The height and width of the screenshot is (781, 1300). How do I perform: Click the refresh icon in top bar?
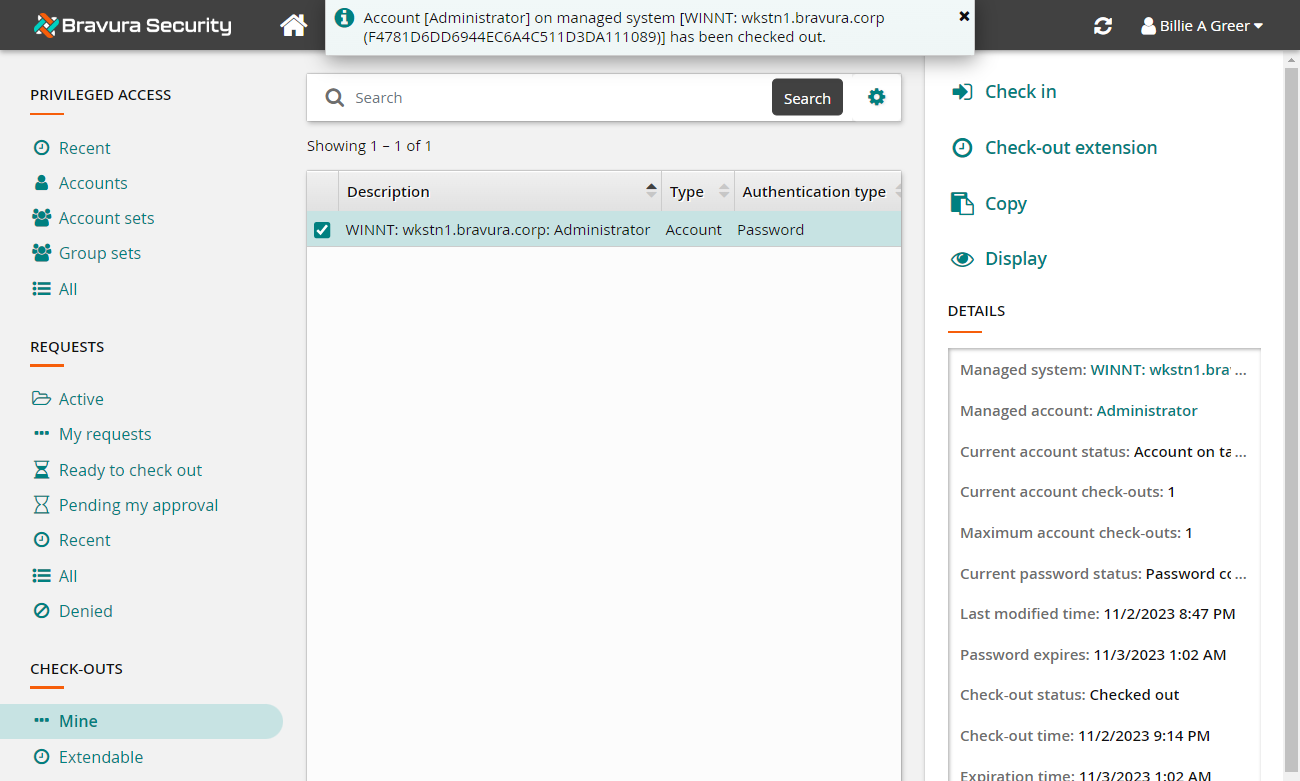click(1103, 27)
